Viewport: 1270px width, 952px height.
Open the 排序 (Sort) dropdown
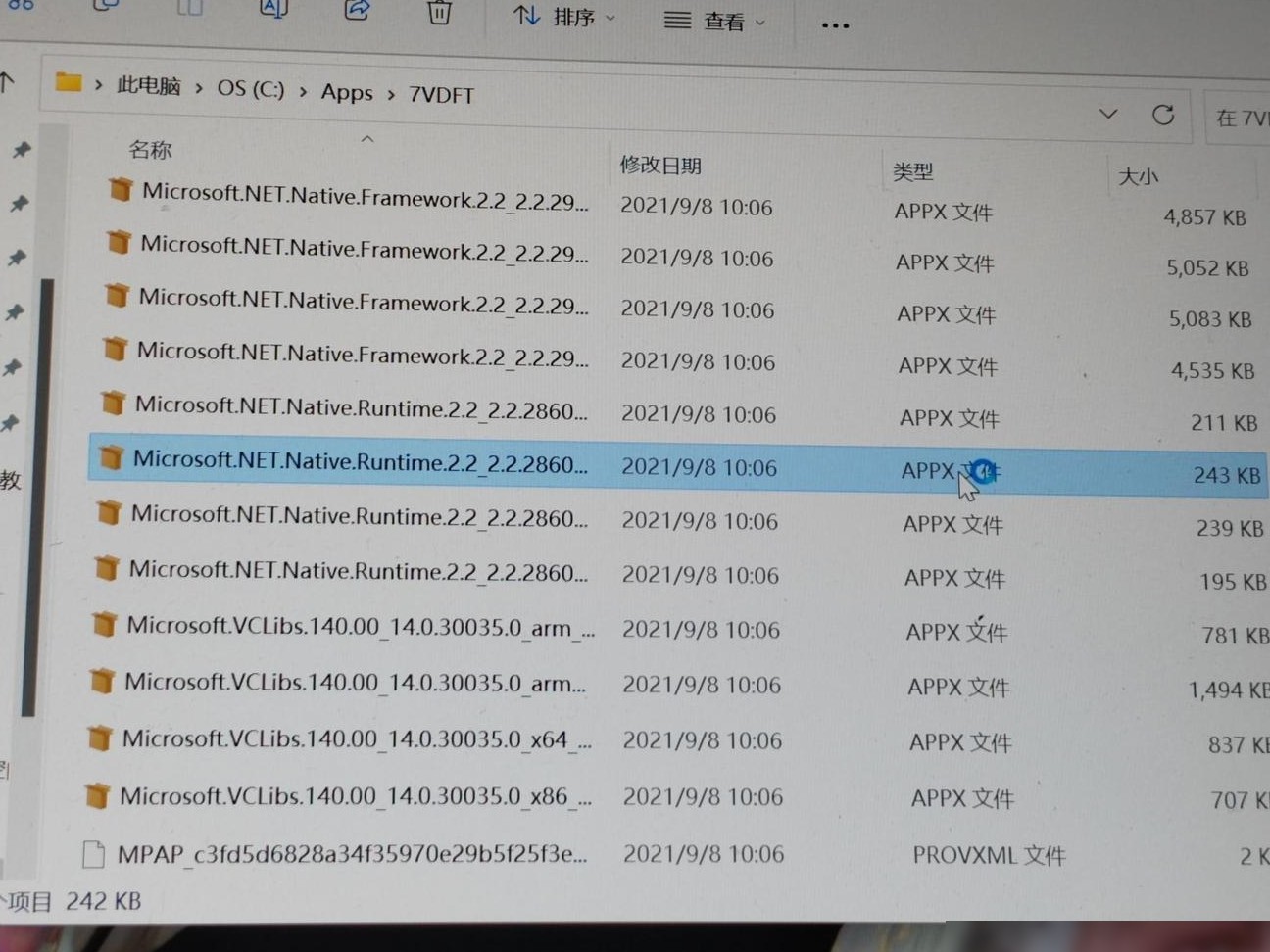pyautogui.click(x=564, y=17)
